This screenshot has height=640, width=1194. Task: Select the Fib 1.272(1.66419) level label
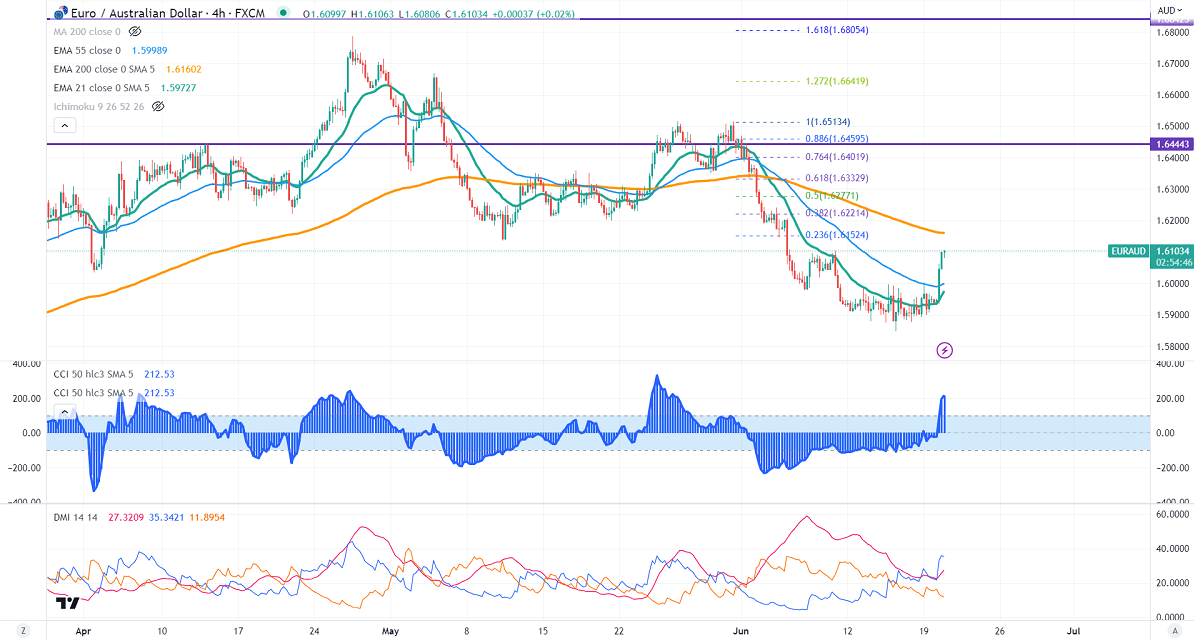click(837, 82)
